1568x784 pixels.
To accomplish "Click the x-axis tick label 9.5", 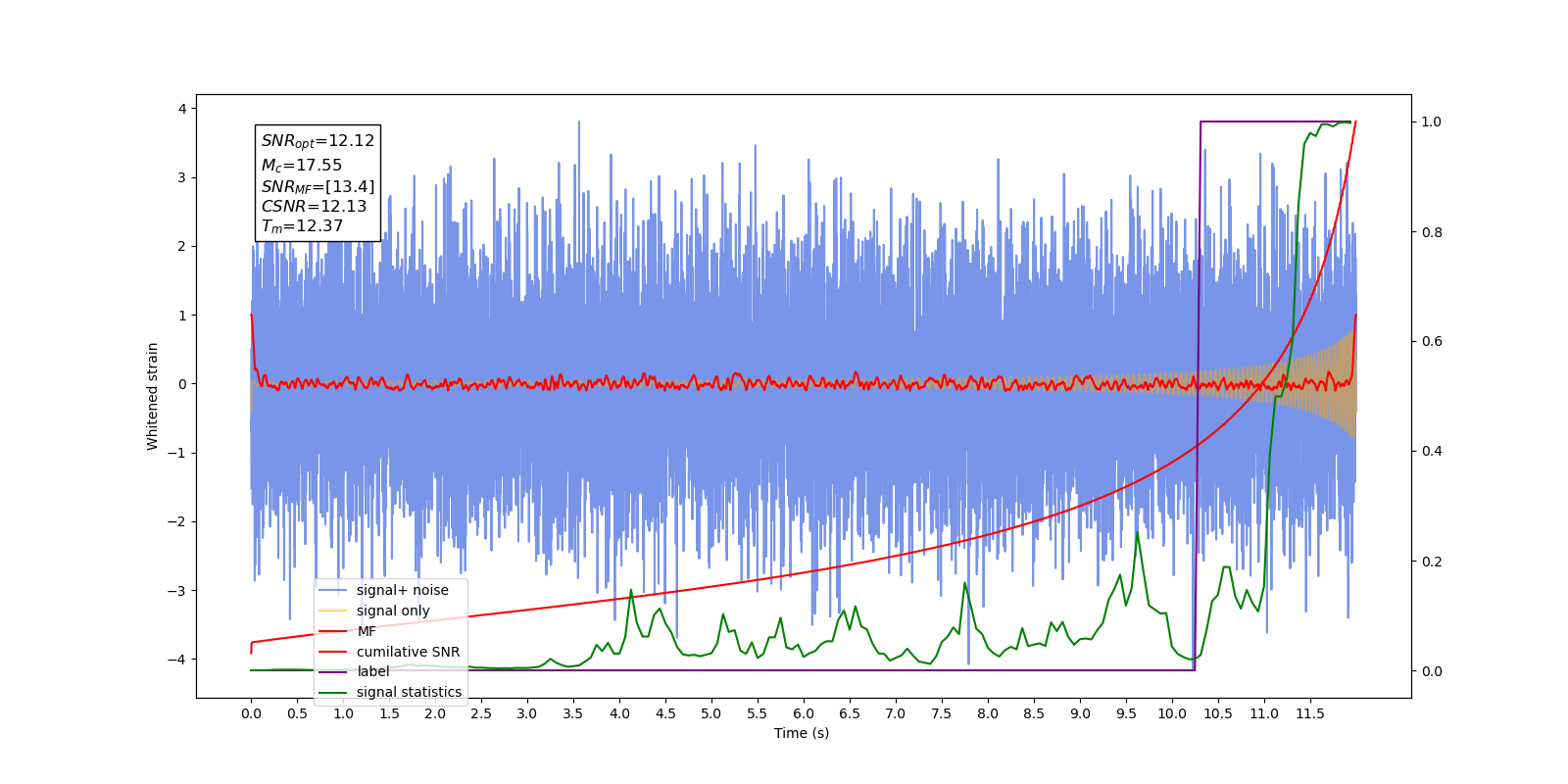I will (x=1126, y=713).
